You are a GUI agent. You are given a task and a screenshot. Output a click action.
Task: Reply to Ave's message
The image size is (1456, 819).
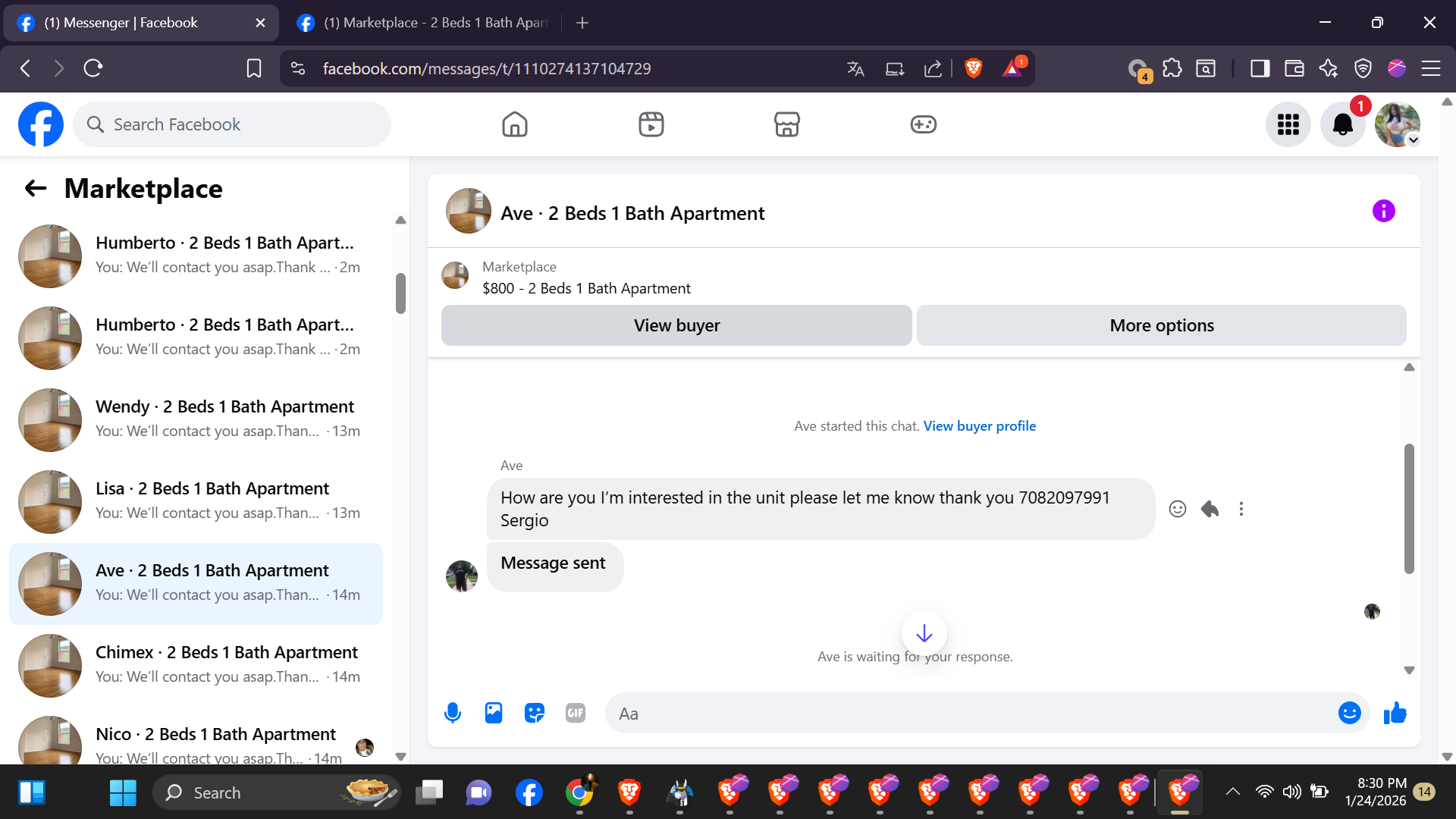[x=1210, y=509]
